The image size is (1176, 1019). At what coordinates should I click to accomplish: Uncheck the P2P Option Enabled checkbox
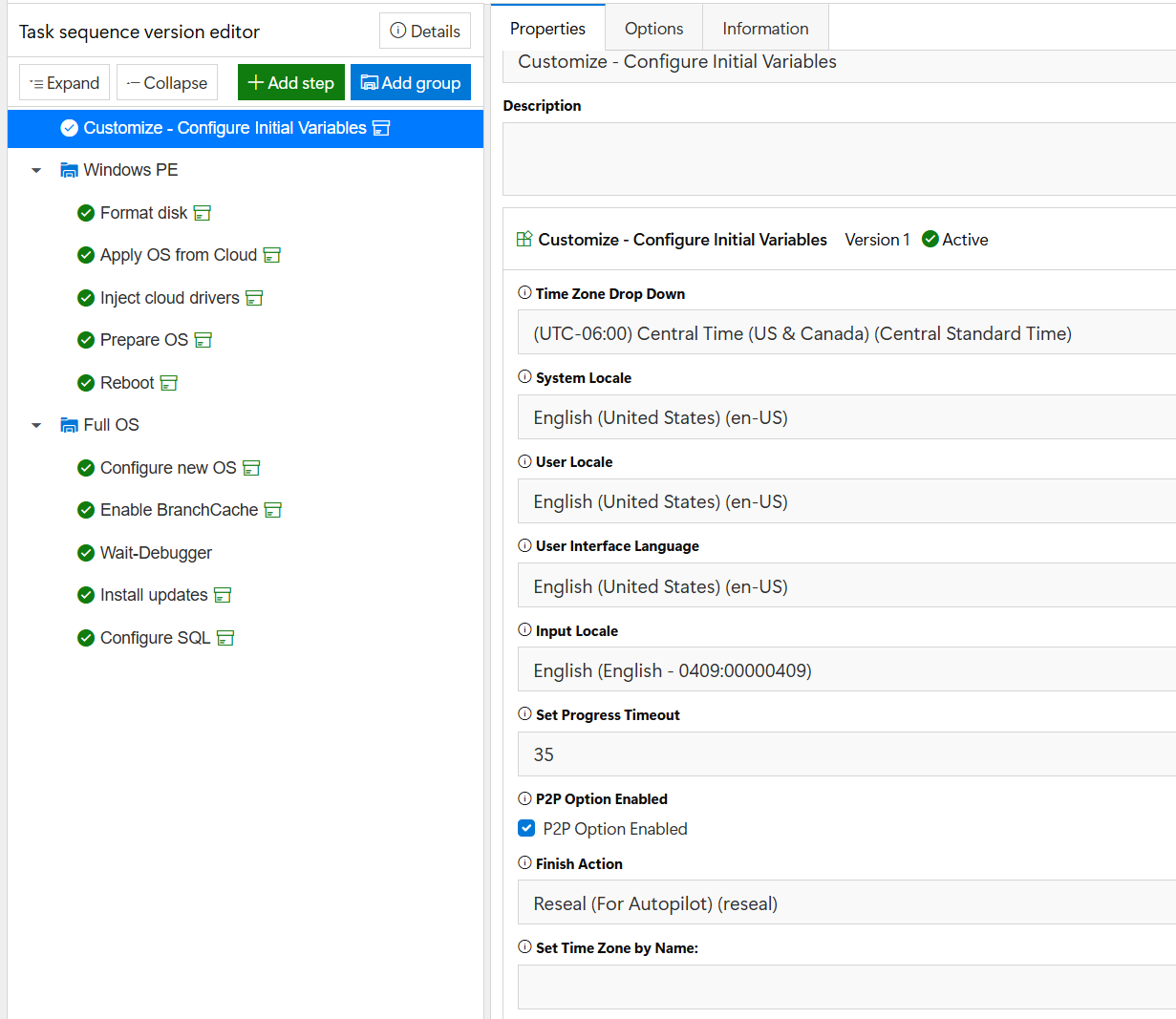pos(526,828)
